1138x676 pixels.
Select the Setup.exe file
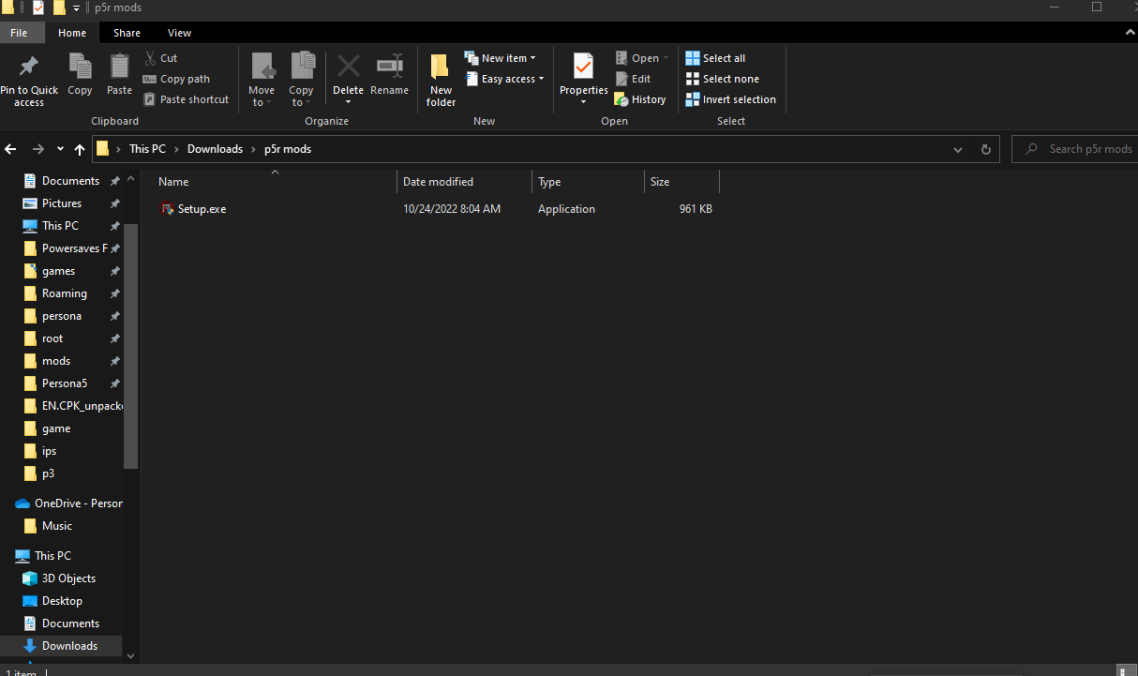pos(201,209)
